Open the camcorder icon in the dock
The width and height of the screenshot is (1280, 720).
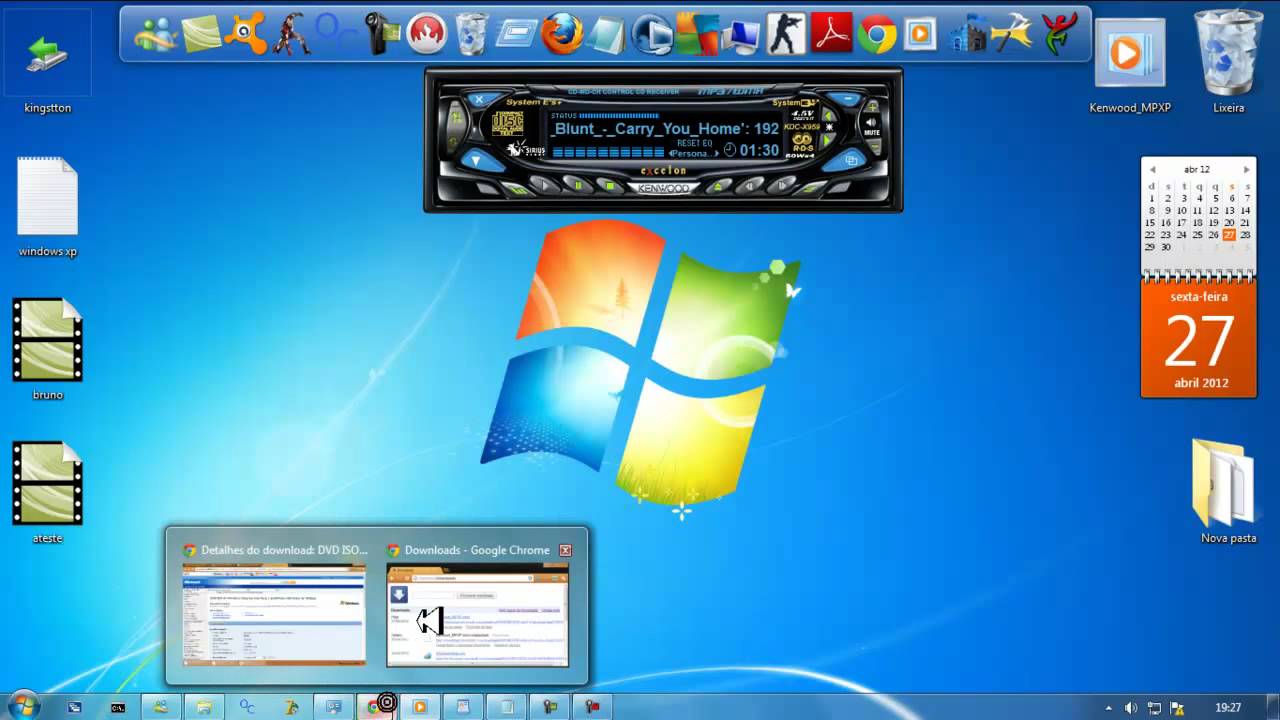point(381,33)
